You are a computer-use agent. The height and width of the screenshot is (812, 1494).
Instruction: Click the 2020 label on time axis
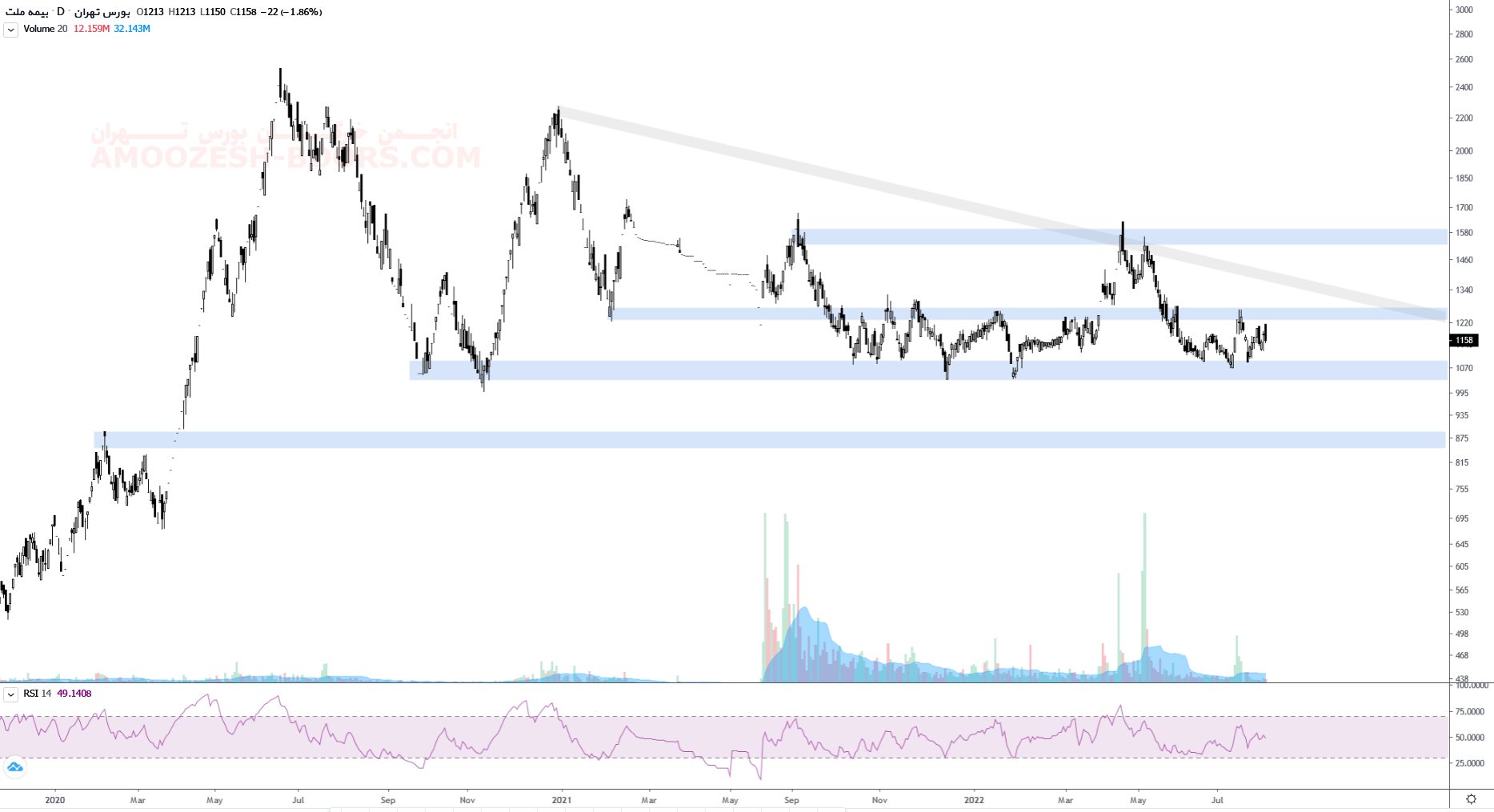click(x=54, y=800)
